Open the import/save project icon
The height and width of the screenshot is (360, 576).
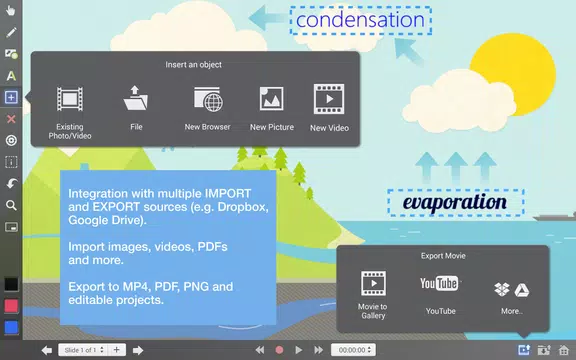point(544,350)
